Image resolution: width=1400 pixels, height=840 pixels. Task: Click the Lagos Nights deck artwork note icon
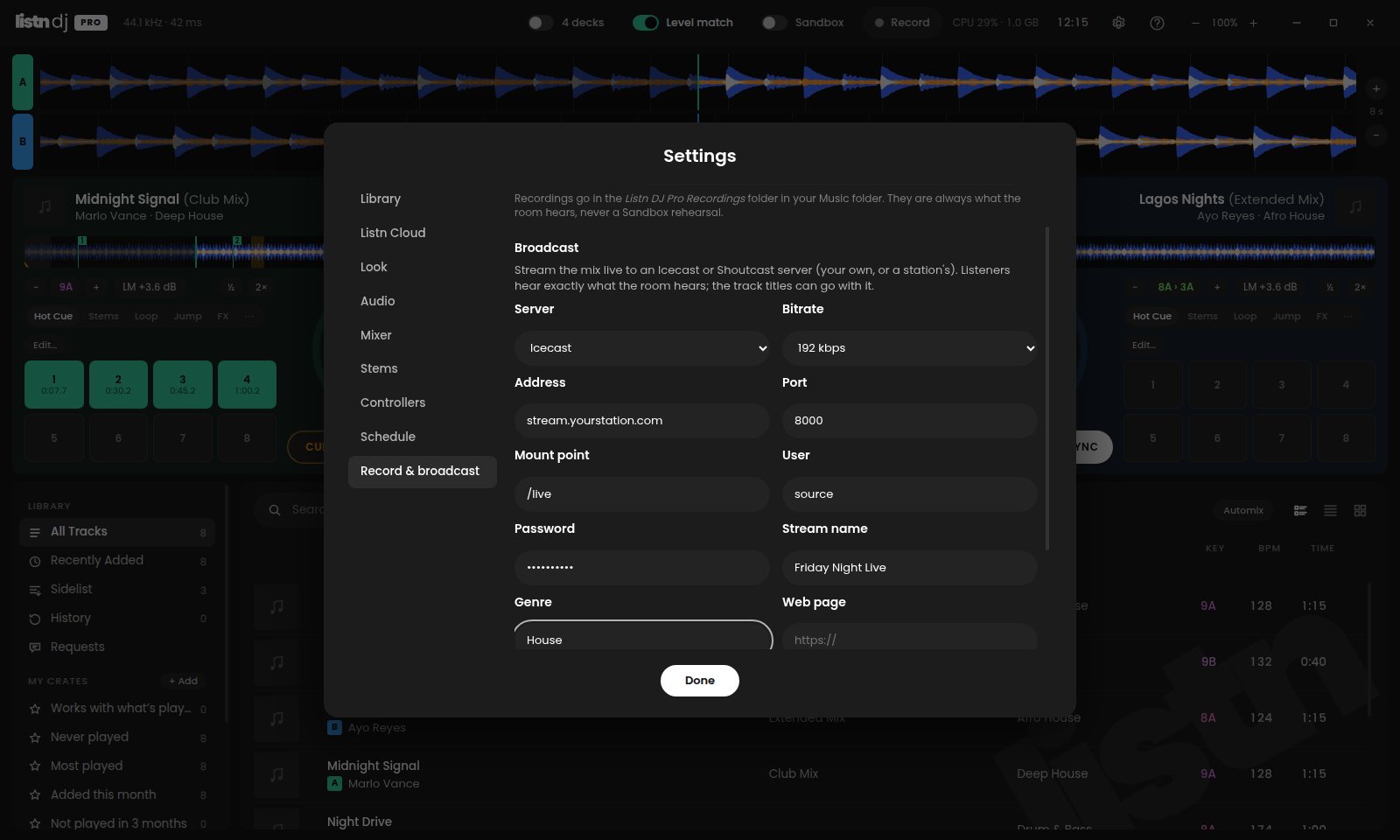[1355, 206]
